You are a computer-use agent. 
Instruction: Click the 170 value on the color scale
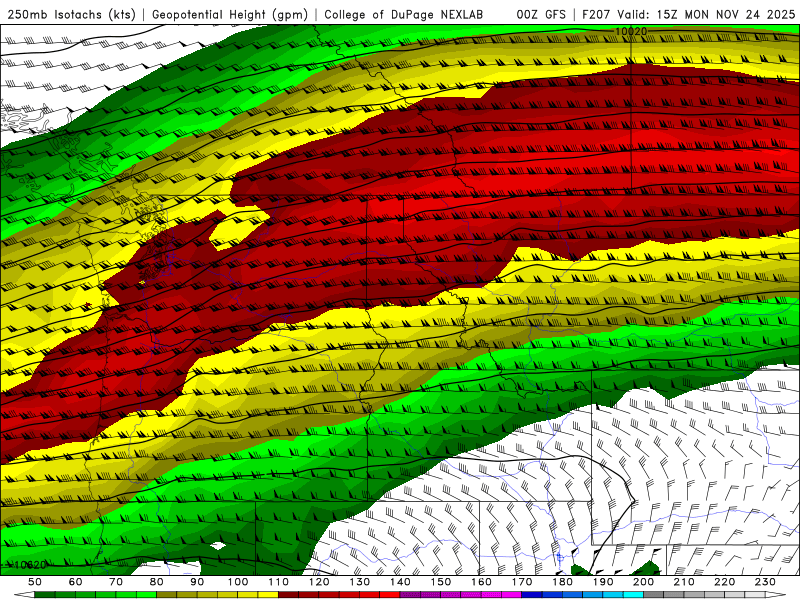coord(522,582)
